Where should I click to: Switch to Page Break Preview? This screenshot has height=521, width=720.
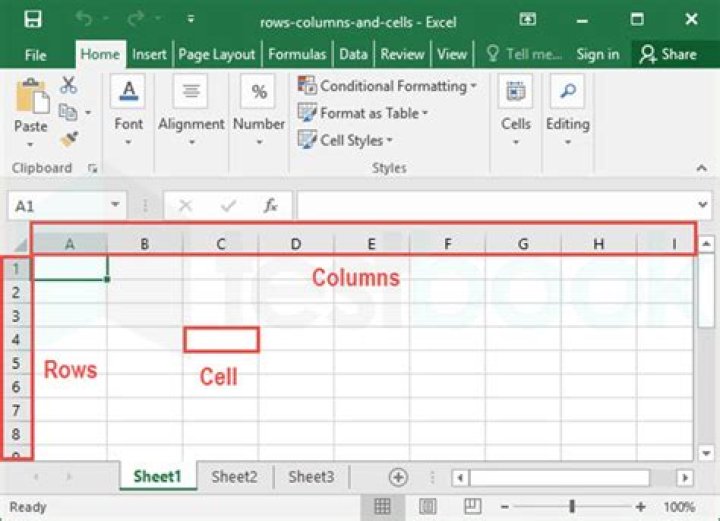(472, 507)
